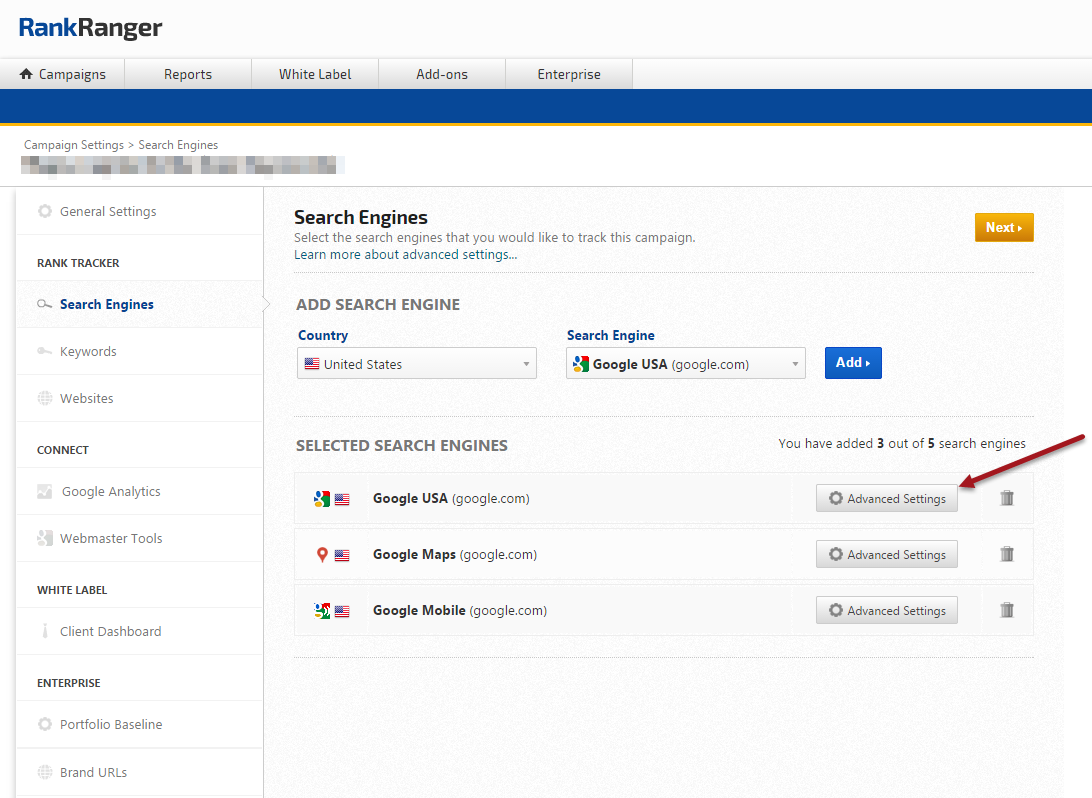Click trash icon for Google Maps row

(1007, 554)
